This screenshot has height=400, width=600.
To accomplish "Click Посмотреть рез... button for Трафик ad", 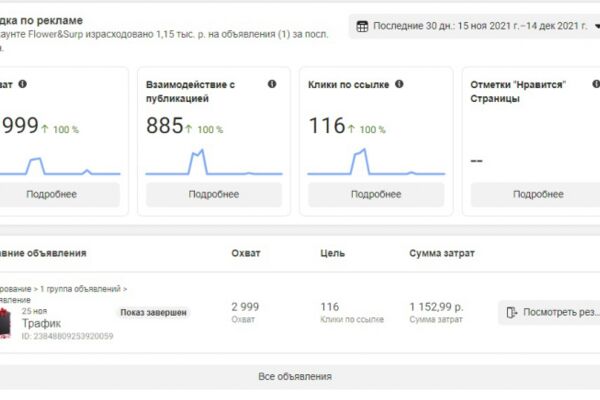I will pos(549,312).
